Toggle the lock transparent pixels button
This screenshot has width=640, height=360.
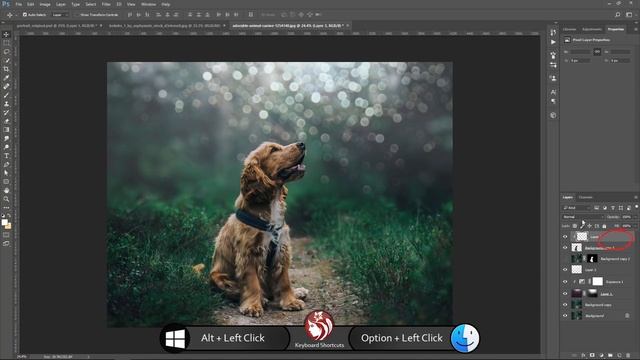click(575, 226)
